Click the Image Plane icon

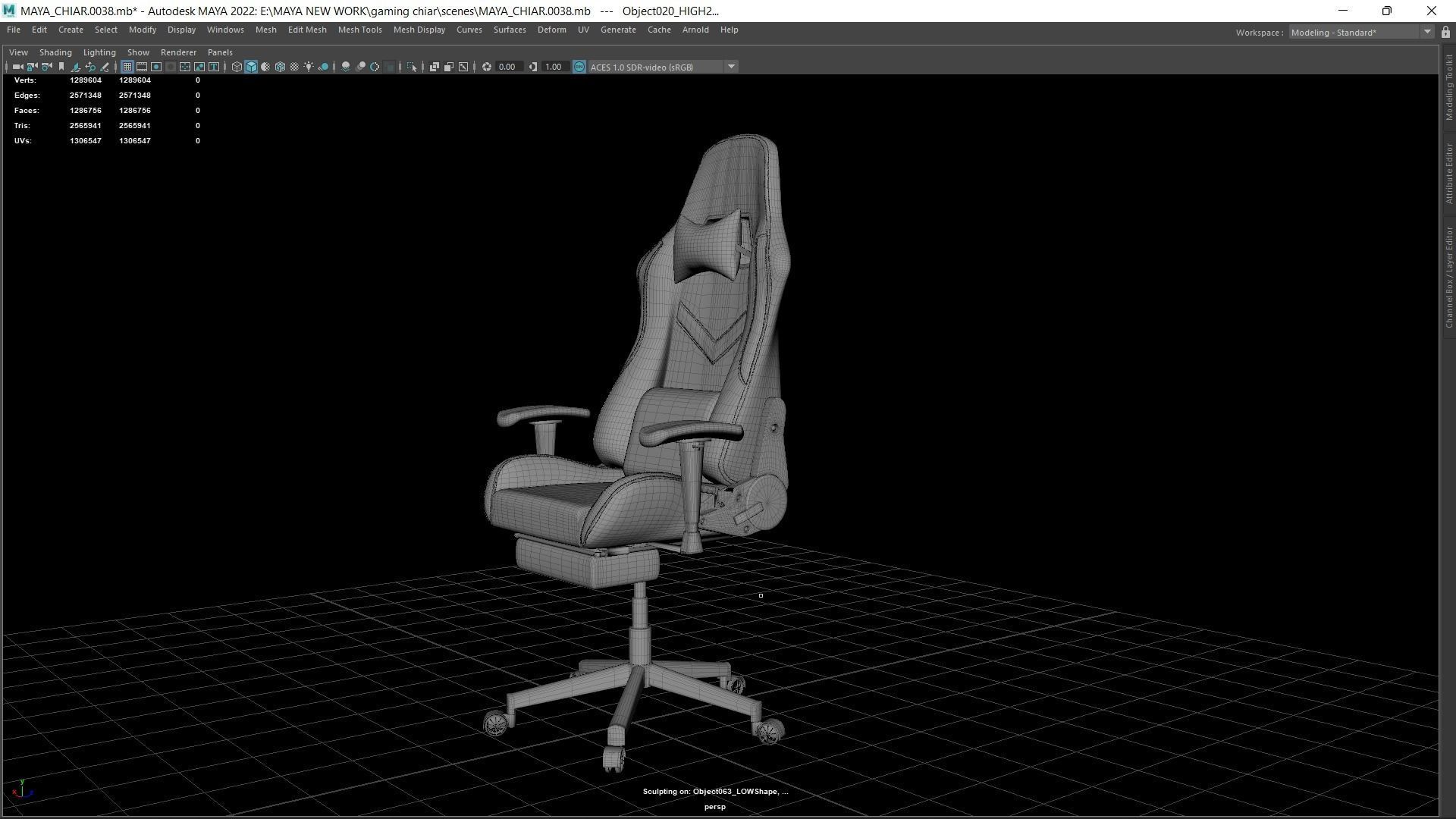[76, 67]
